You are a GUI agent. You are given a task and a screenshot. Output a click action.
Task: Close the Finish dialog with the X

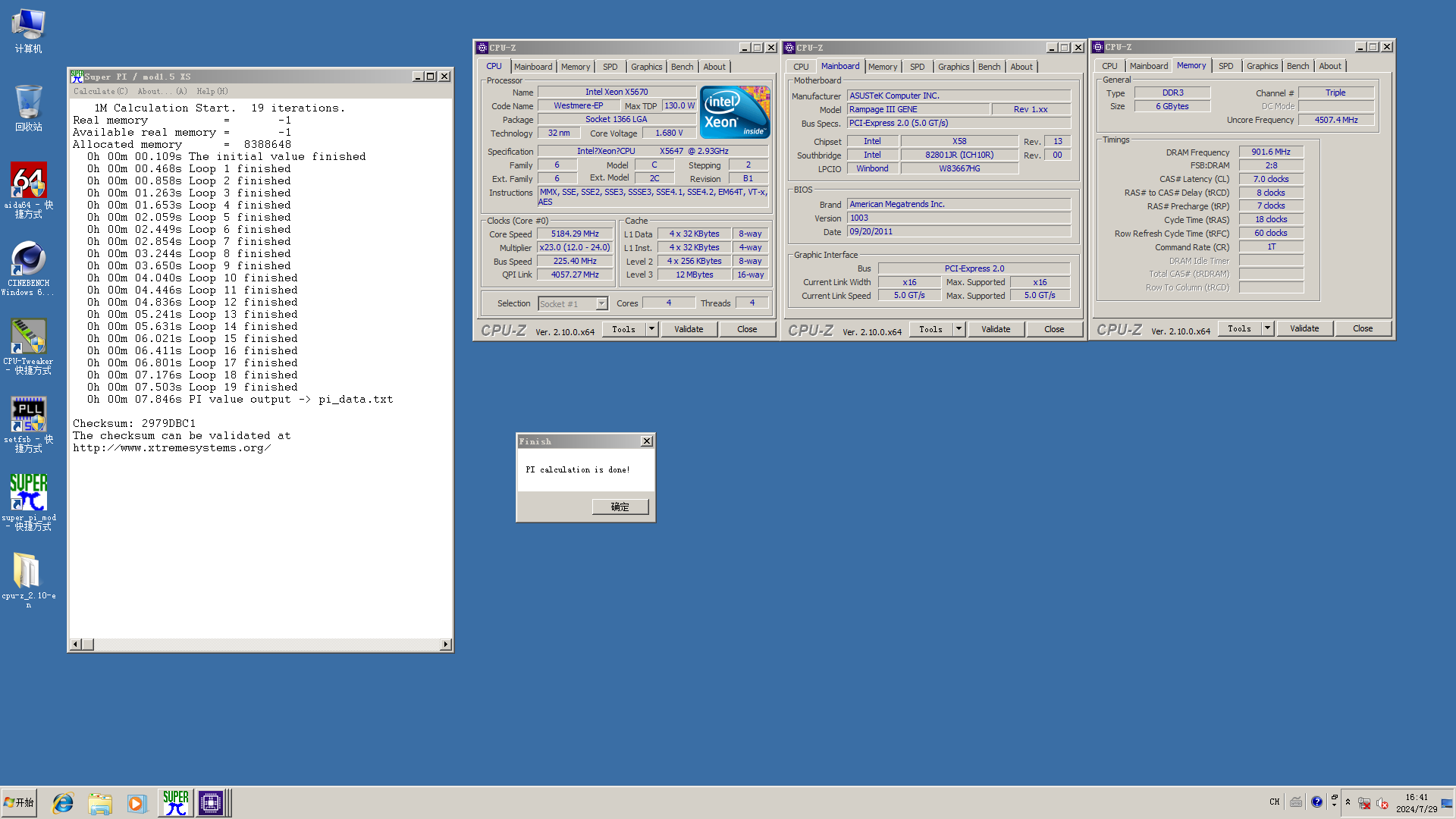647,441
